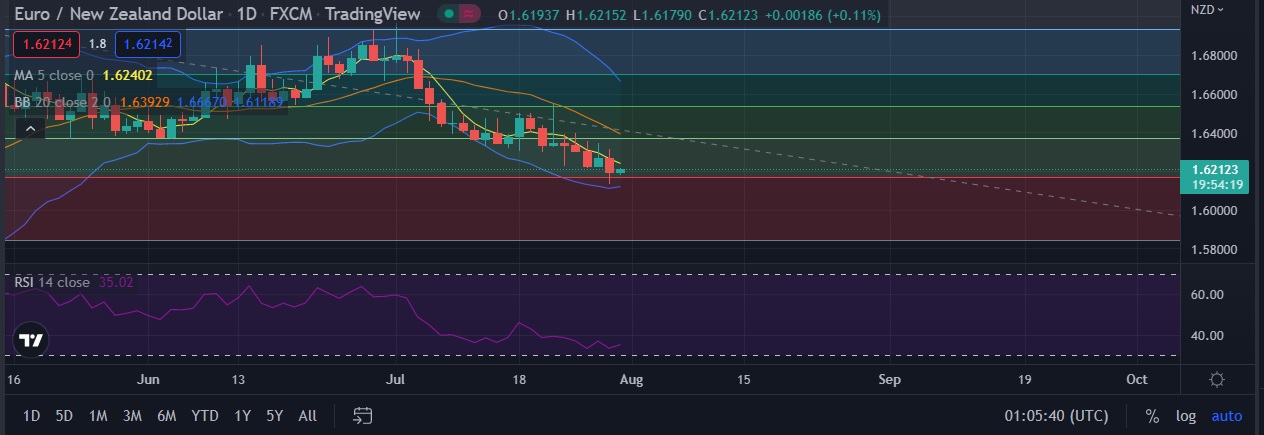Set range to 1D
1264x435 pixels.
(x=32, y=415)
